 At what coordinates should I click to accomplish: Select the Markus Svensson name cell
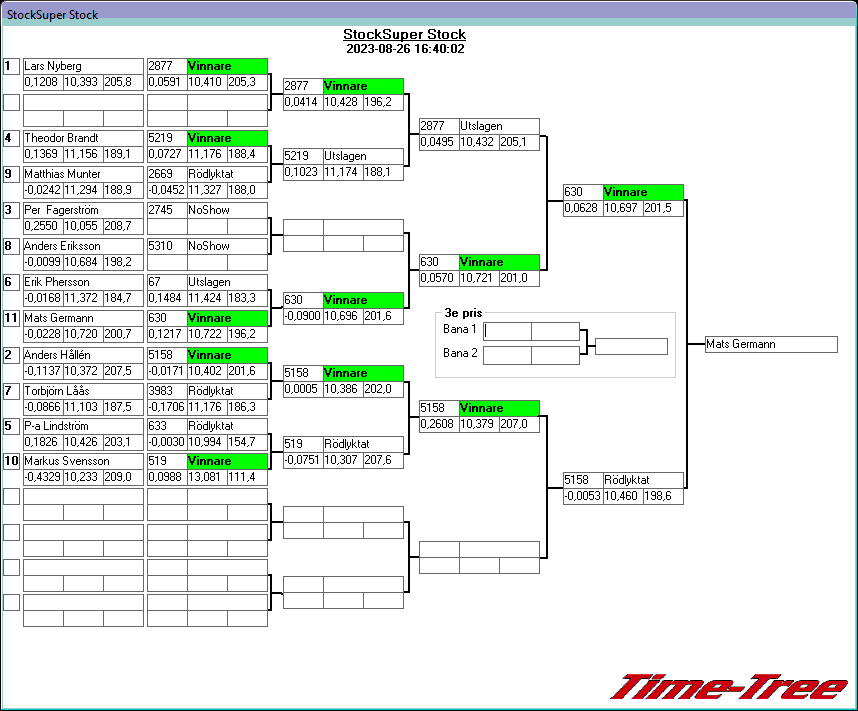click(x=83, y=461)
